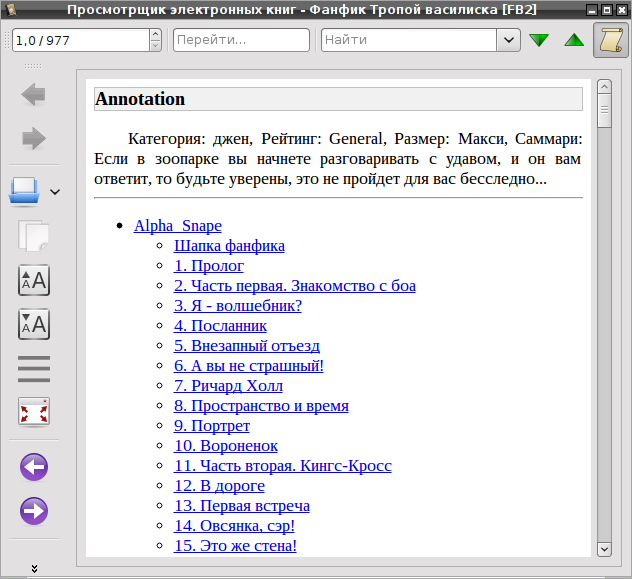632x579 pixels.
Task: Open chapter 15. Это же стена!
Action: point(235,546)
